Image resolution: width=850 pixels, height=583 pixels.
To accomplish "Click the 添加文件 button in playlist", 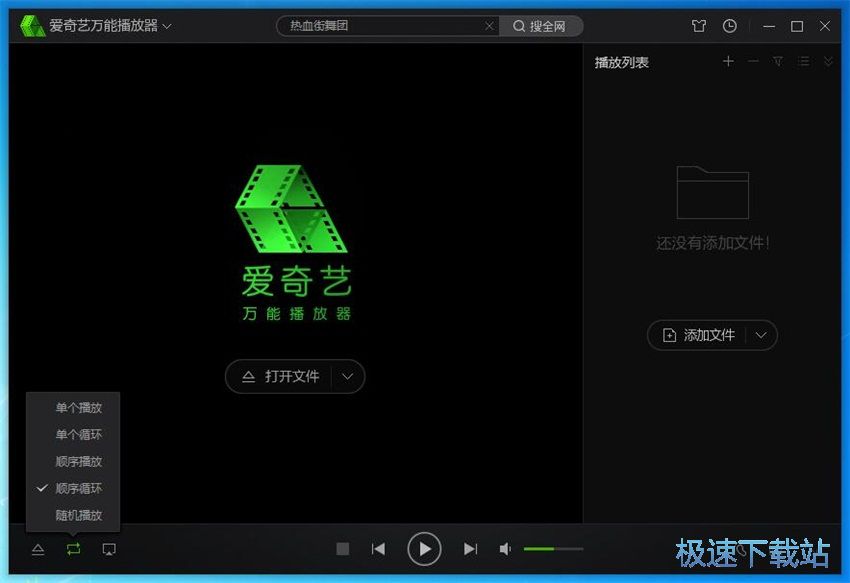I will tap(699, 335).
